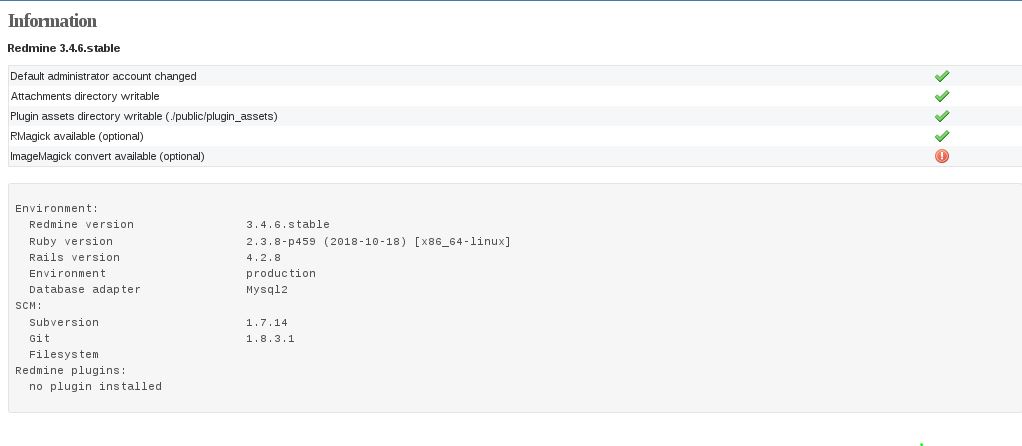
Task: Click the red warning icon for ImageMagick convert
Action: pyautogui.click(x=941, y=156)
